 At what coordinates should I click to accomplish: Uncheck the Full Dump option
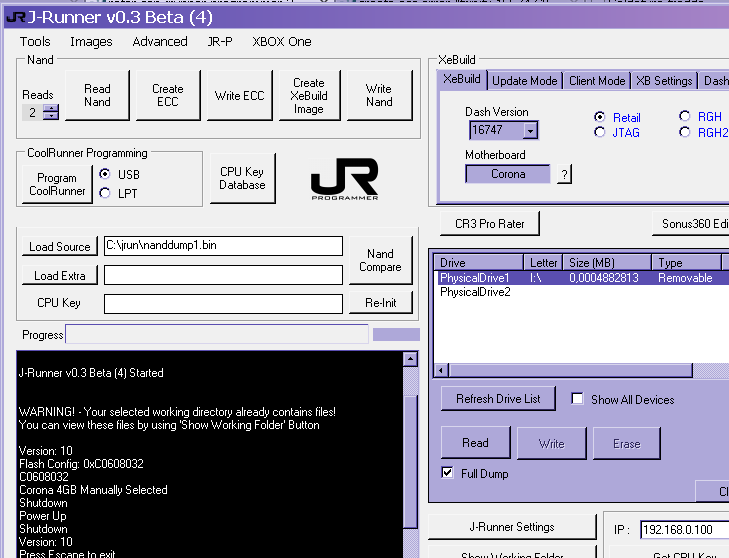tap(447, 473)
